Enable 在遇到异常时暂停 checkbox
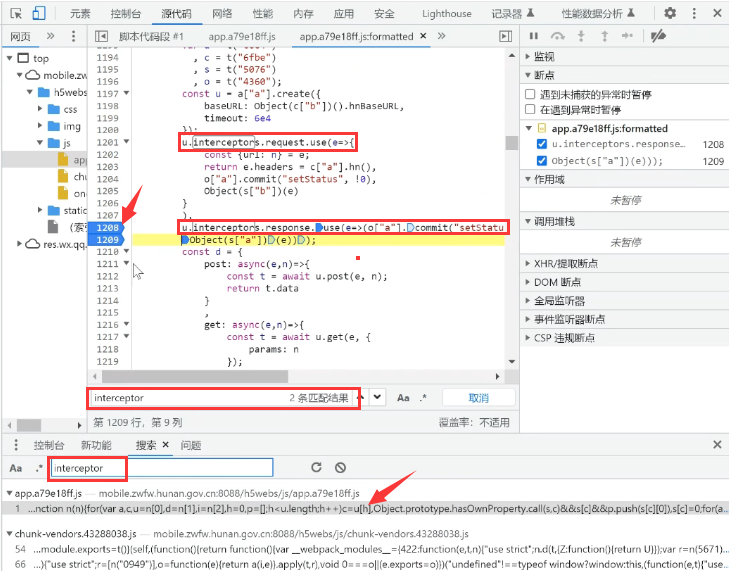 pos(531,110)
